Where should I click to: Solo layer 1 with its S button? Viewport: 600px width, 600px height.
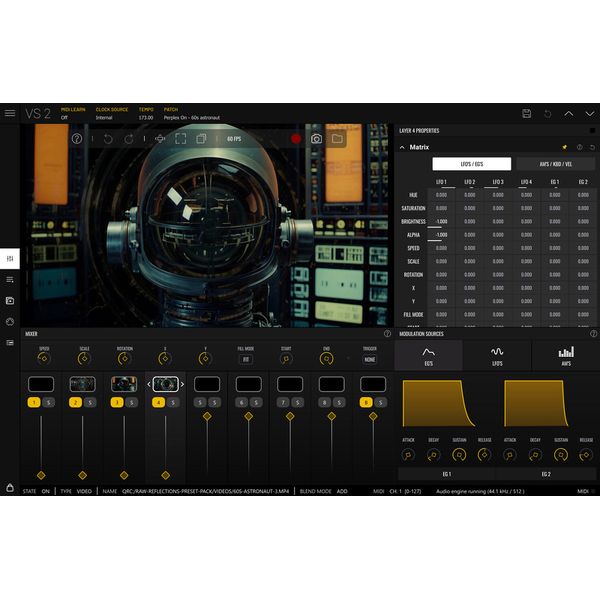(x=49, y=402)
